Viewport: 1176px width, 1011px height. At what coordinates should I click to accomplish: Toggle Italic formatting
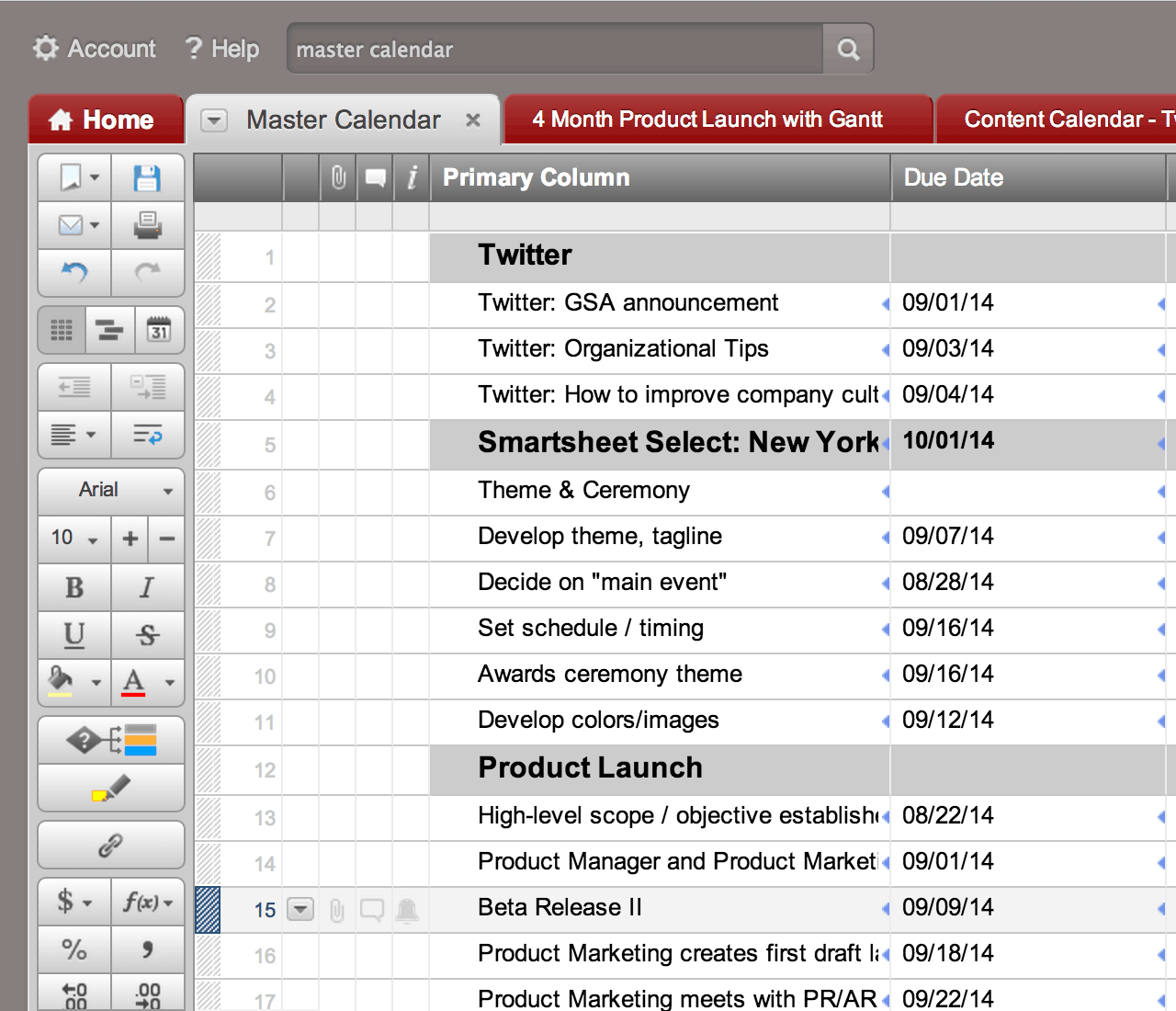click(147, 587)
